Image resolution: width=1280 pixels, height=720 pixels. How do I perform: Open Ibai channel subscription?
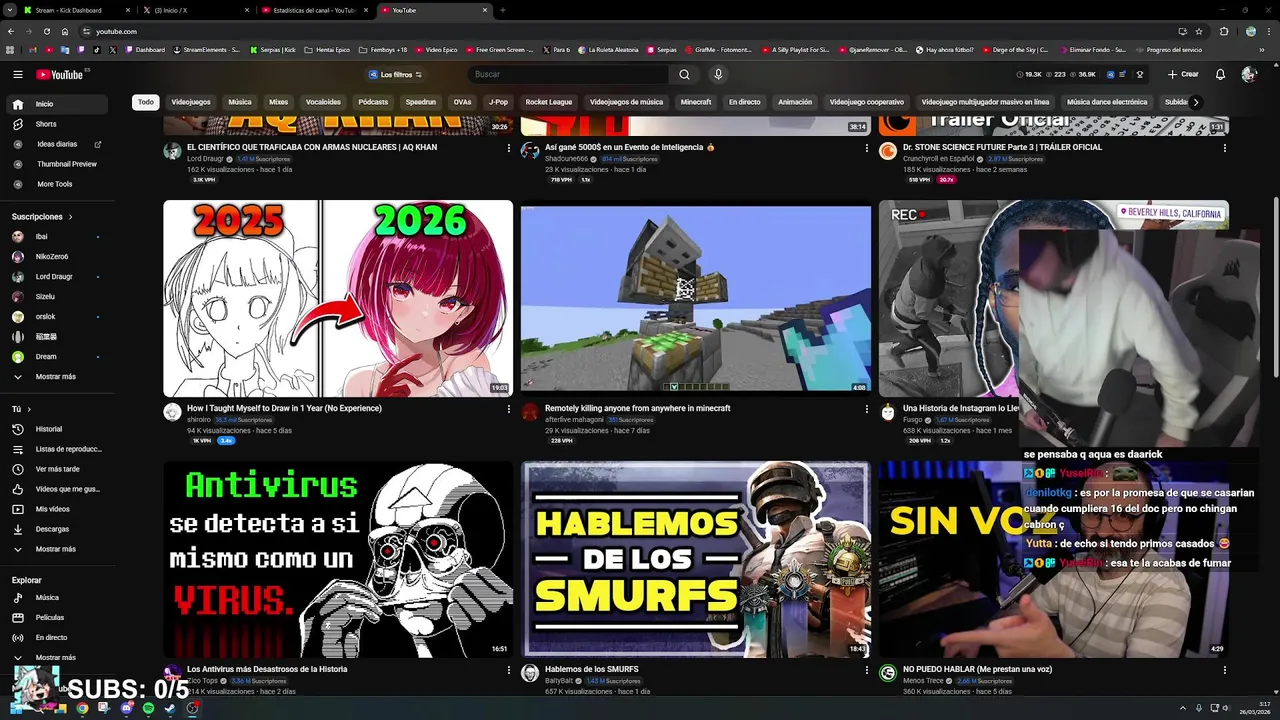(55, 237)
